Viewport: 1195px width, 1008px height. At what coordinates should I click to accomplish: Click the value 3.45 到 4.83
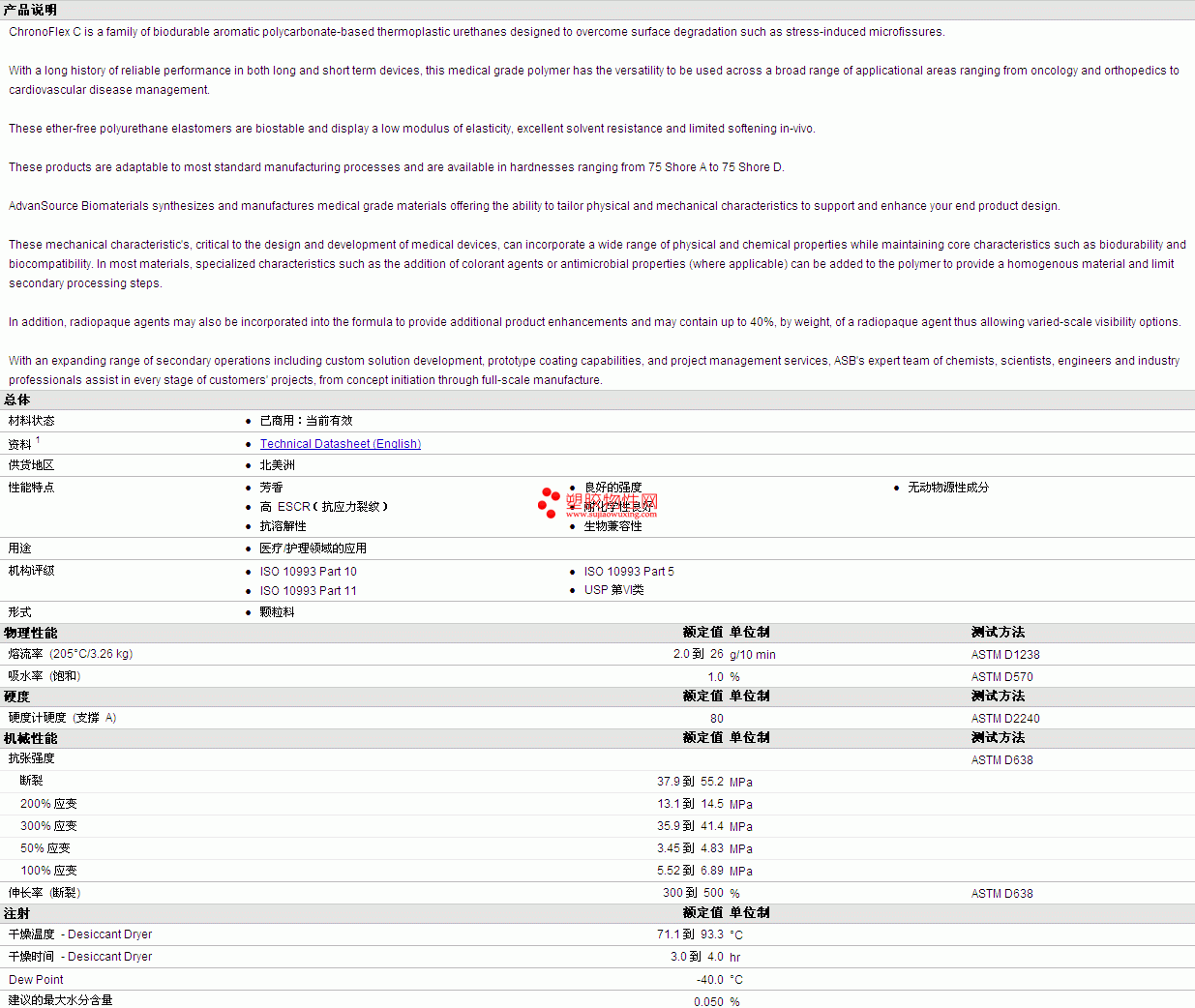tap(691, 848)
